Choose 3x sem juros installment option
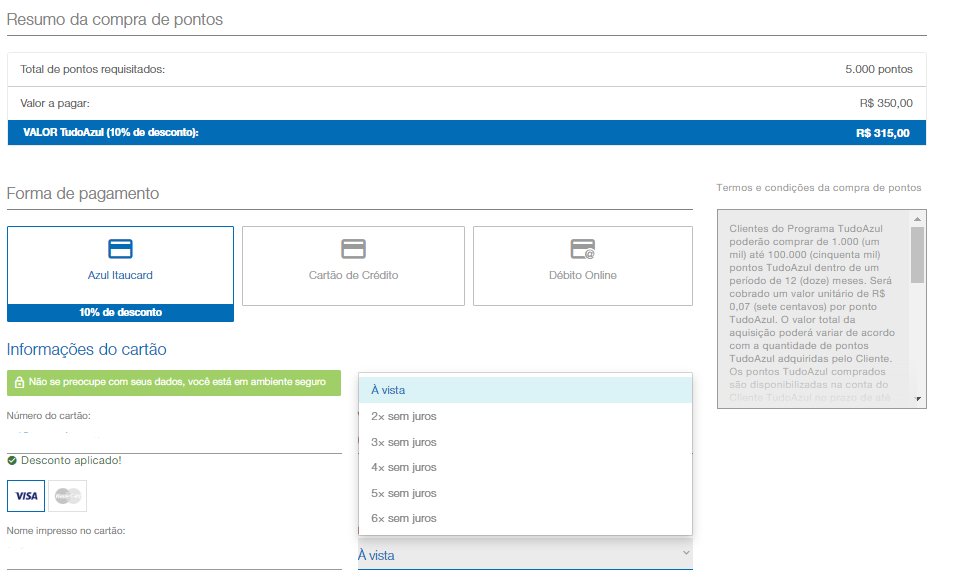This screenshot has height=578, width=953. [x=525, y=442]
